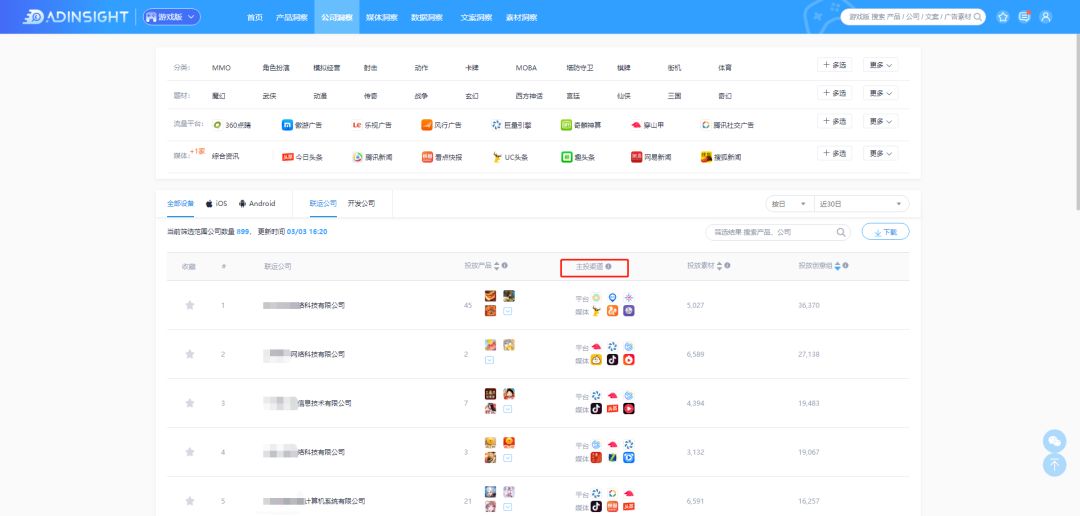Screen dimensions: 1080x516
Task: Expand 更多 in the 题材 row
Action: tap(880, 93)
